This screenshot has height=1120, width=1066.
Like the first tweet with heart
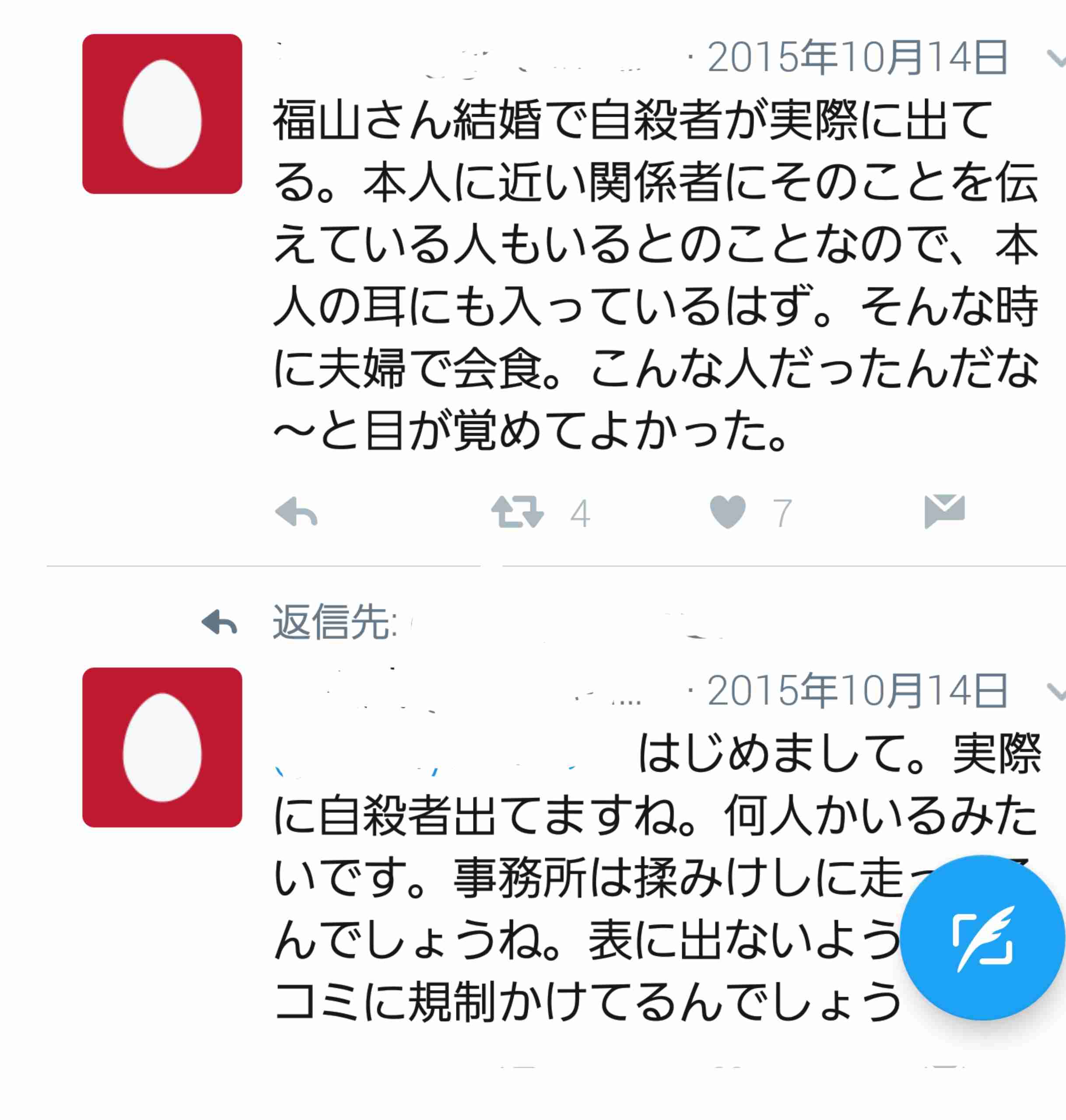[x=728, y=512]
